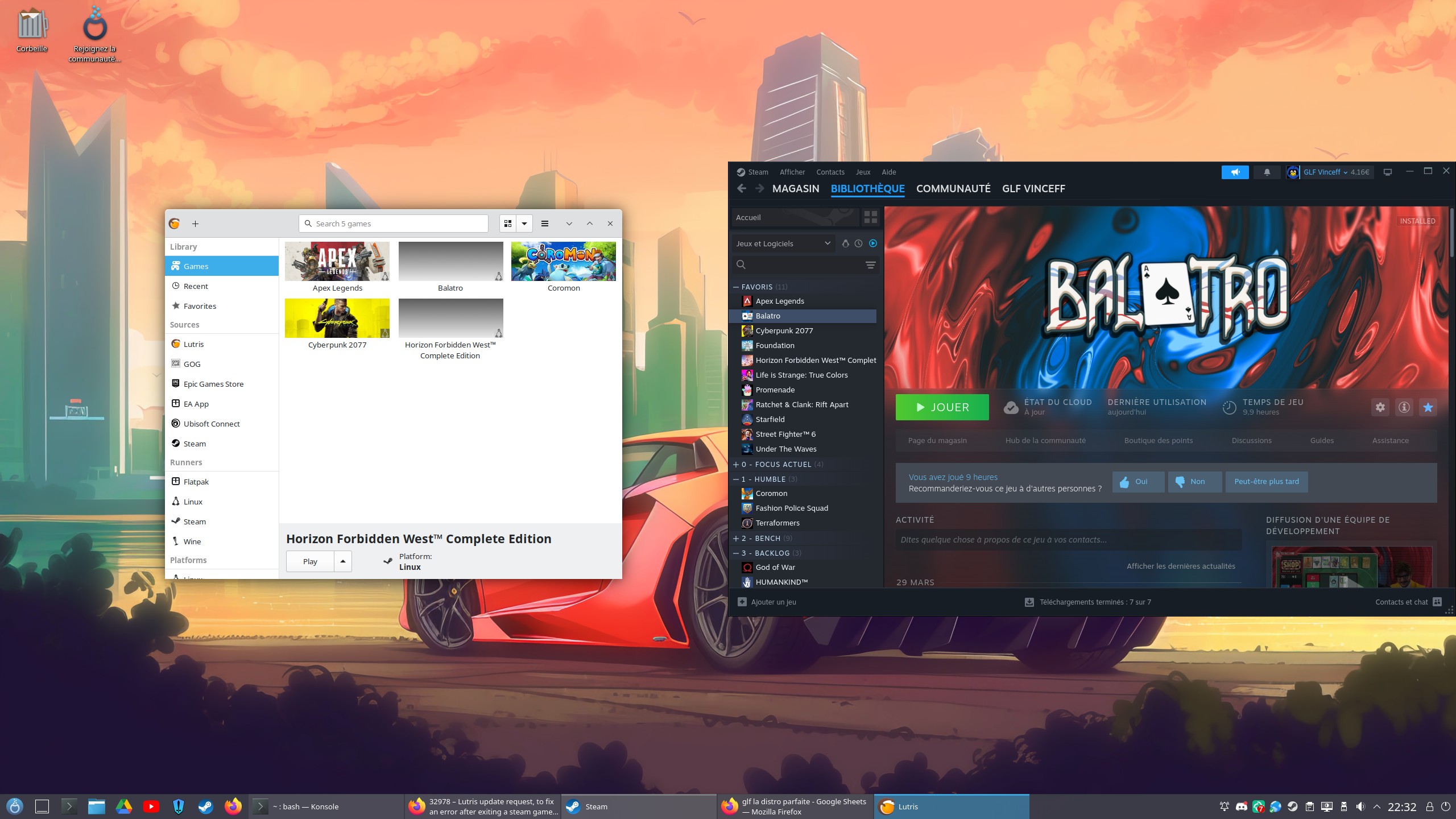Switch to COMMUNAUTÉ tab
This screenshot has height=819, width=1456.
[953, 188]
